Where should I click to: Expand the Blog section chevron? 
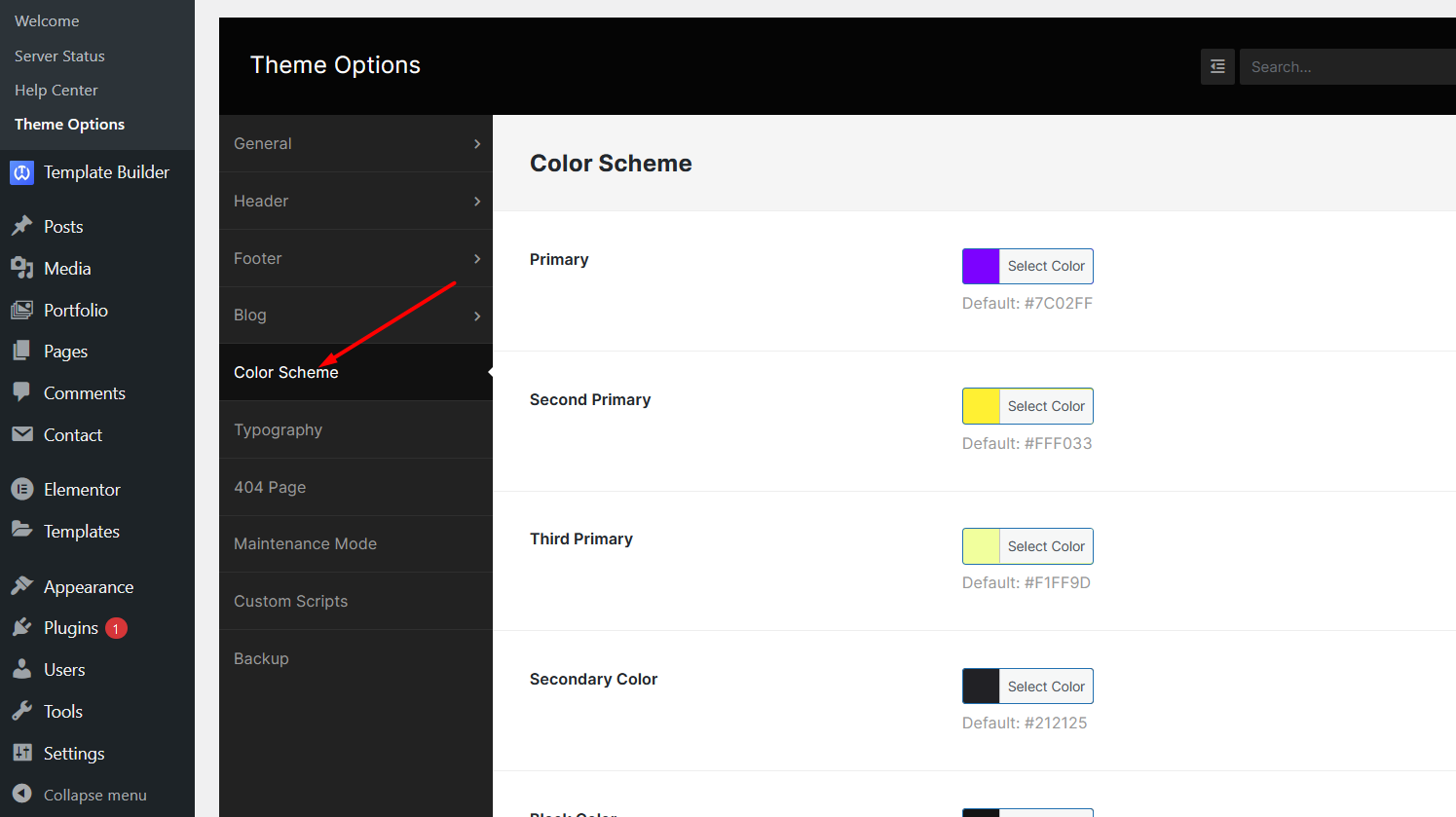pyautogui.click(x=477, y=316)
